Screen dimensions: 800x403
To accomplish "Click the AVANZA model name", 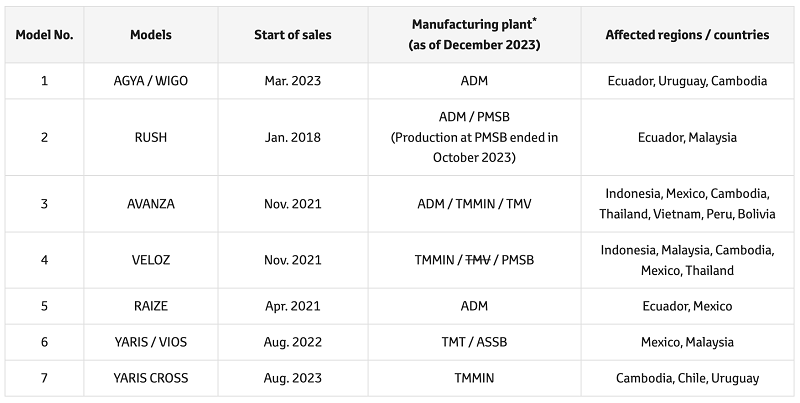I will tap(151, 204).
